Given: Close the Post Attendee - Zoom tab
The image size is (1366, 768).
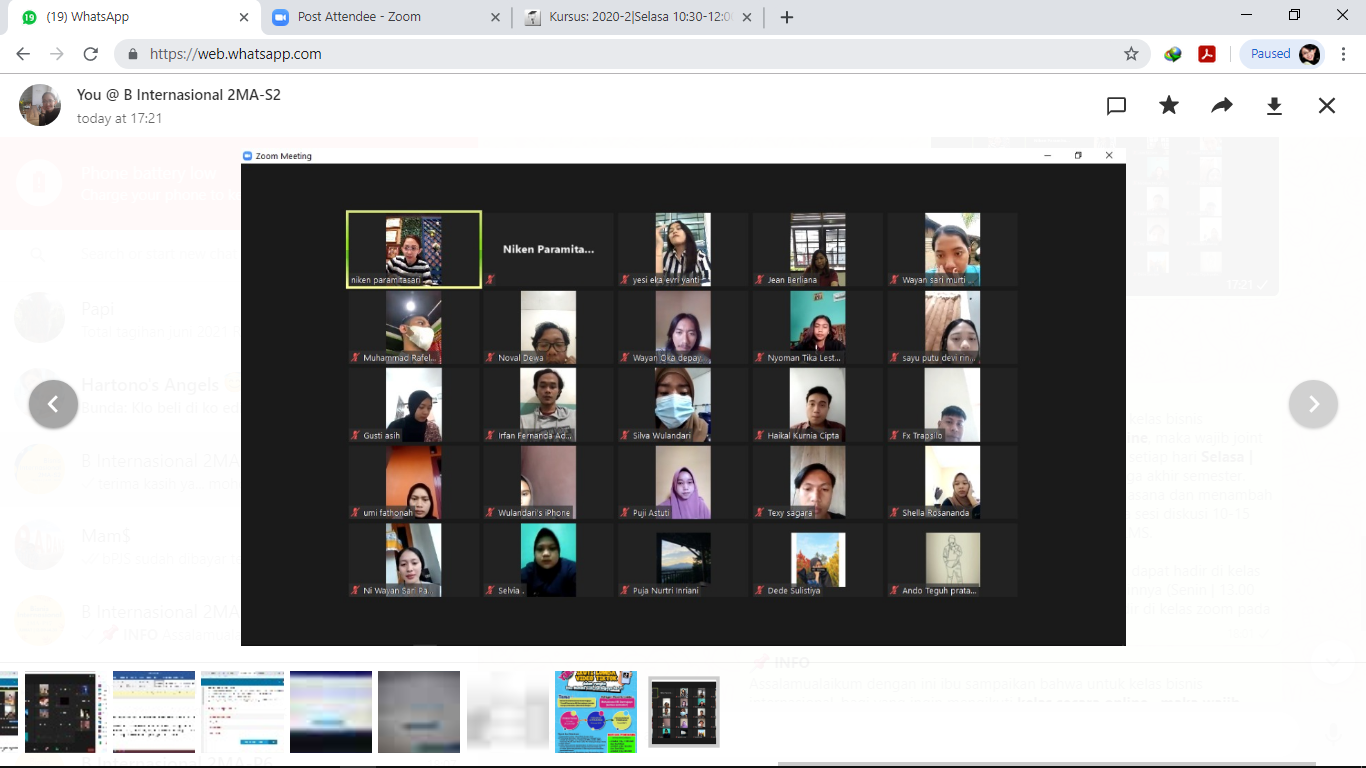Looking at the screenshot, I should (496, 17).
